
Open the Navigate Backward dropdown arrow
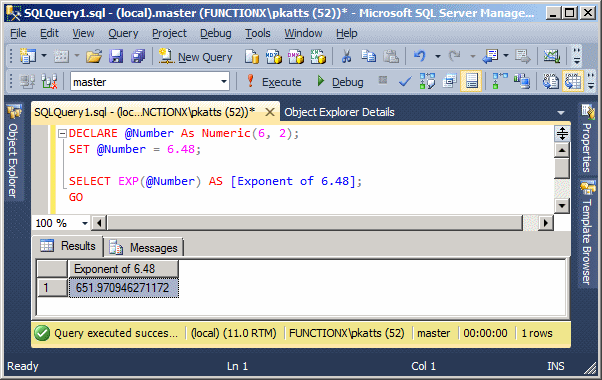pos(506,56)
